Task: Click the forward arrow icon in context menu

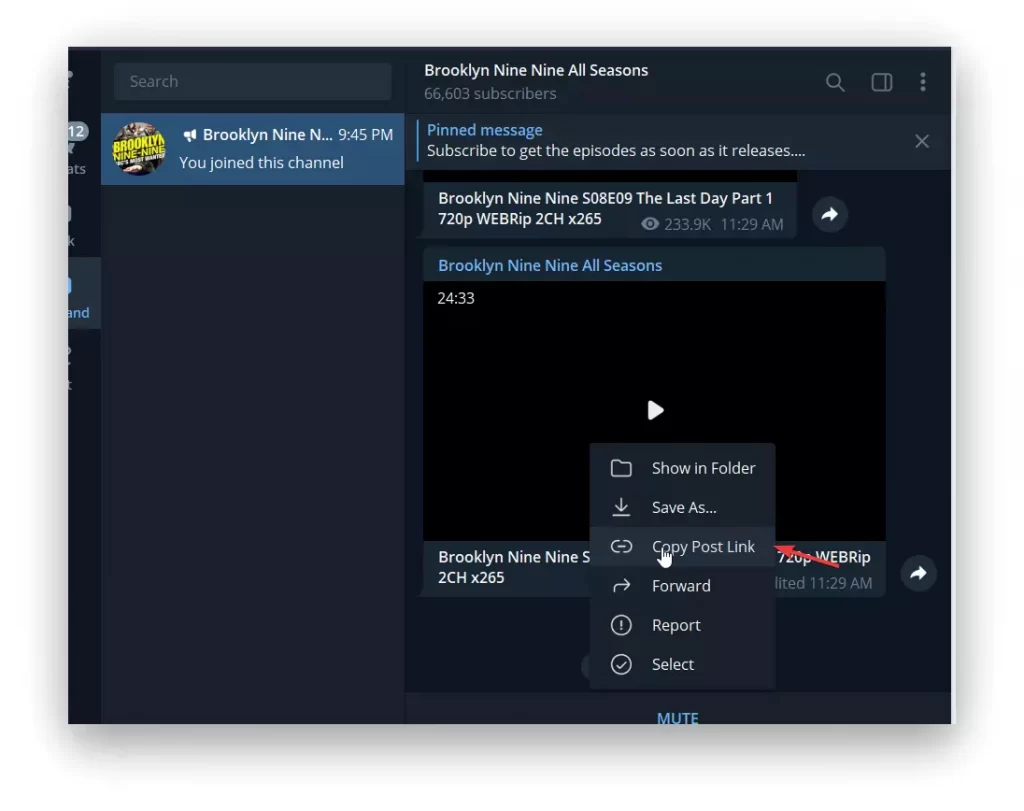Action: (x=621, y=586)
